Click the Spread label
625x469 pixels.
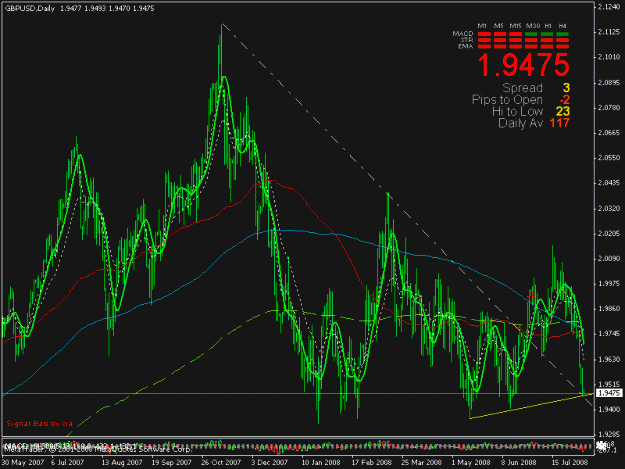coord(523,88)
